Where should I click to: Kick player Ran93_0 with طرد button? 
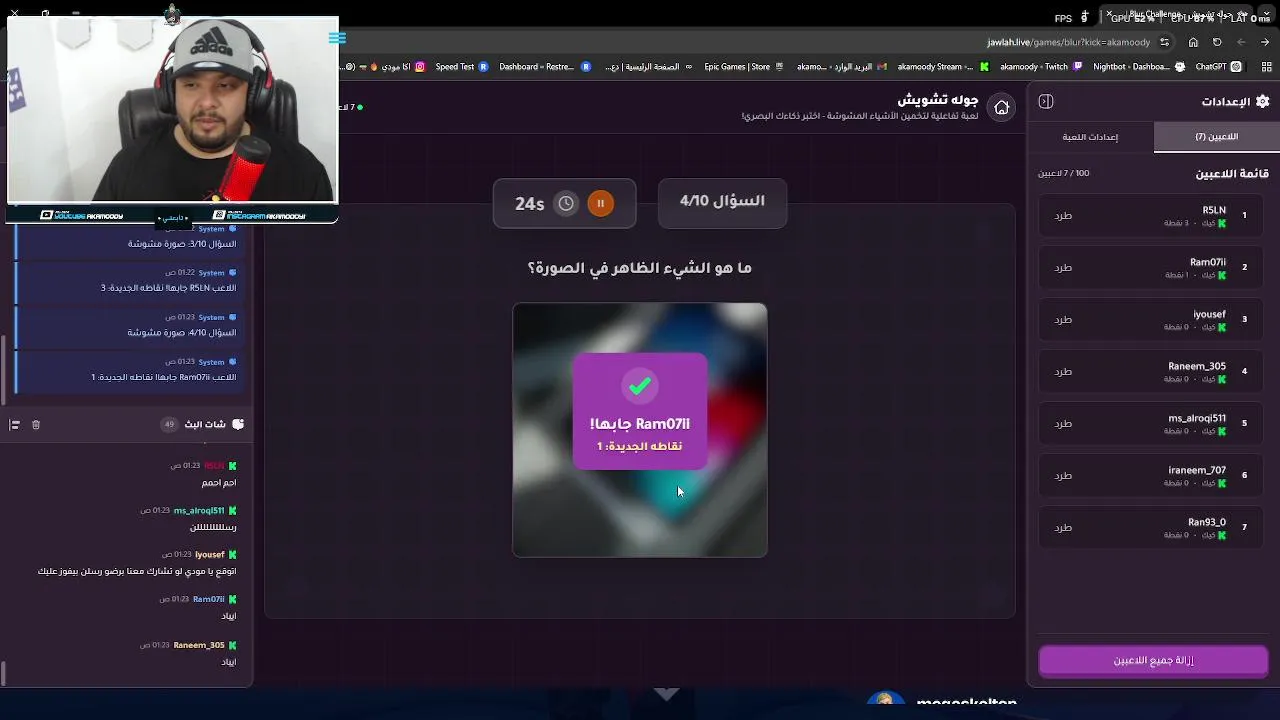1063,527
